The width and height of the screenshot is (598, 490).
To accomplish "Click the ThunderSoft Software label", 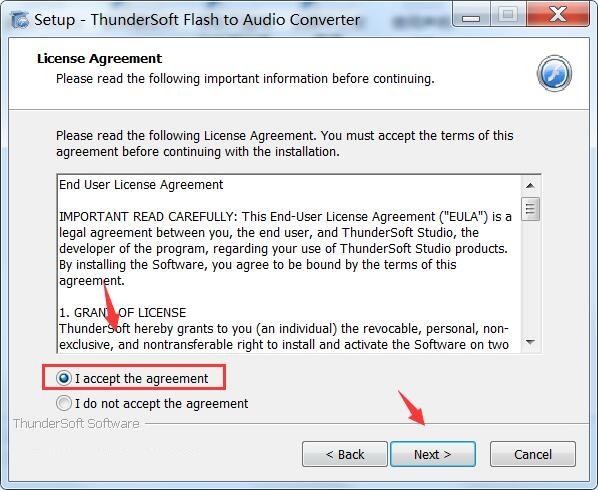I will 76,424.
